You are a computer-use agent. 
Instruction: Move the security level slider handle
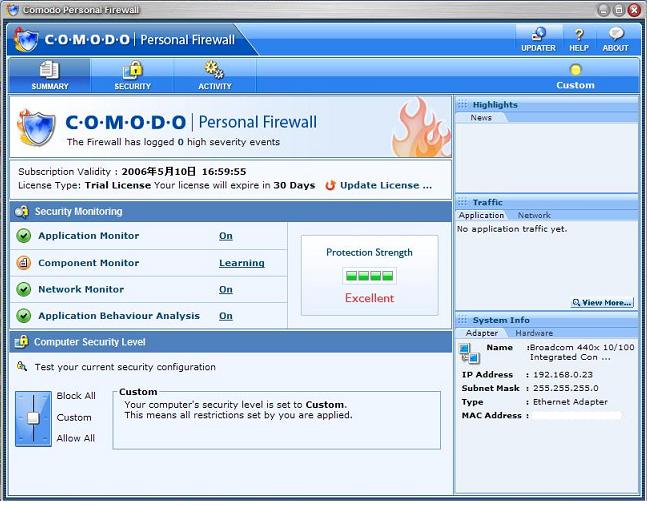click(33, 419)
